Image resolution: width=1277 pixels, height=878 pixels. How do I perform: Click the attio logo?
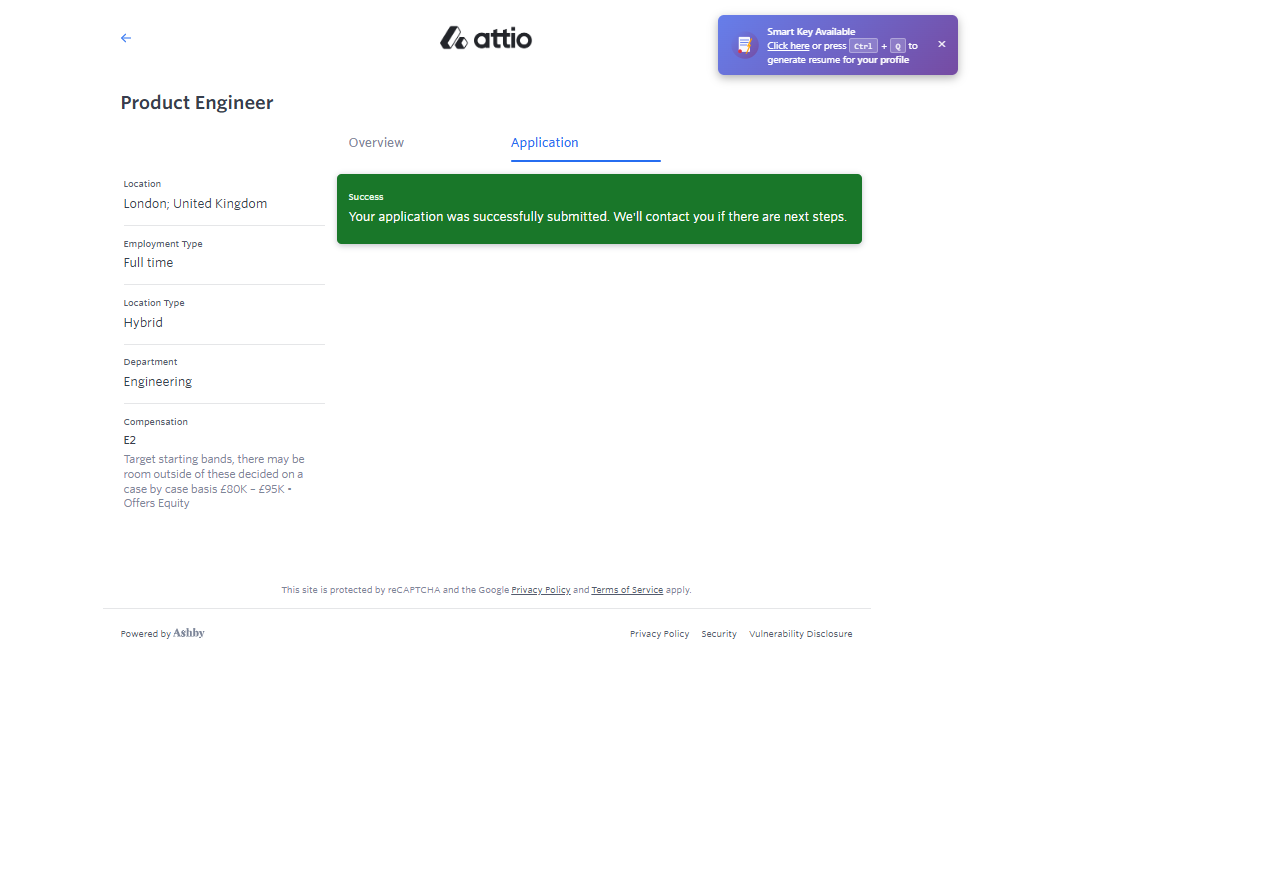(486, 38)
